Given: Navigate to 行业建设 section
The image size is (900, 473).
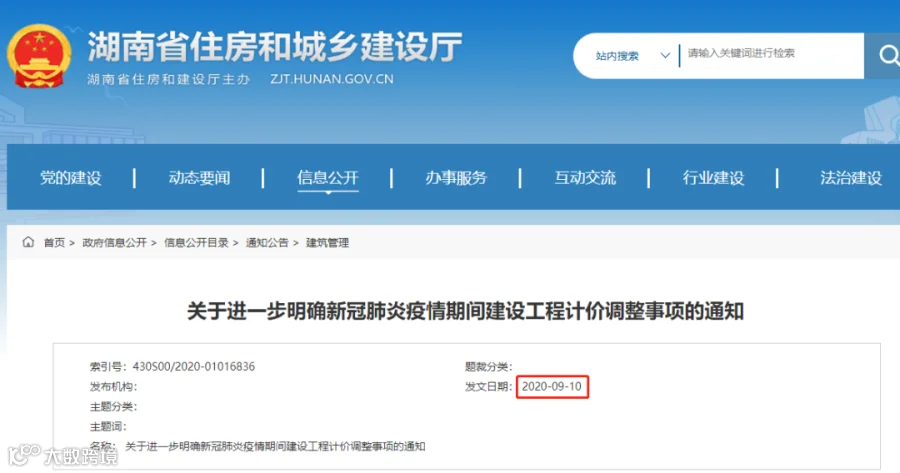Looking at the screenshot, I should [x=713, y=178].
